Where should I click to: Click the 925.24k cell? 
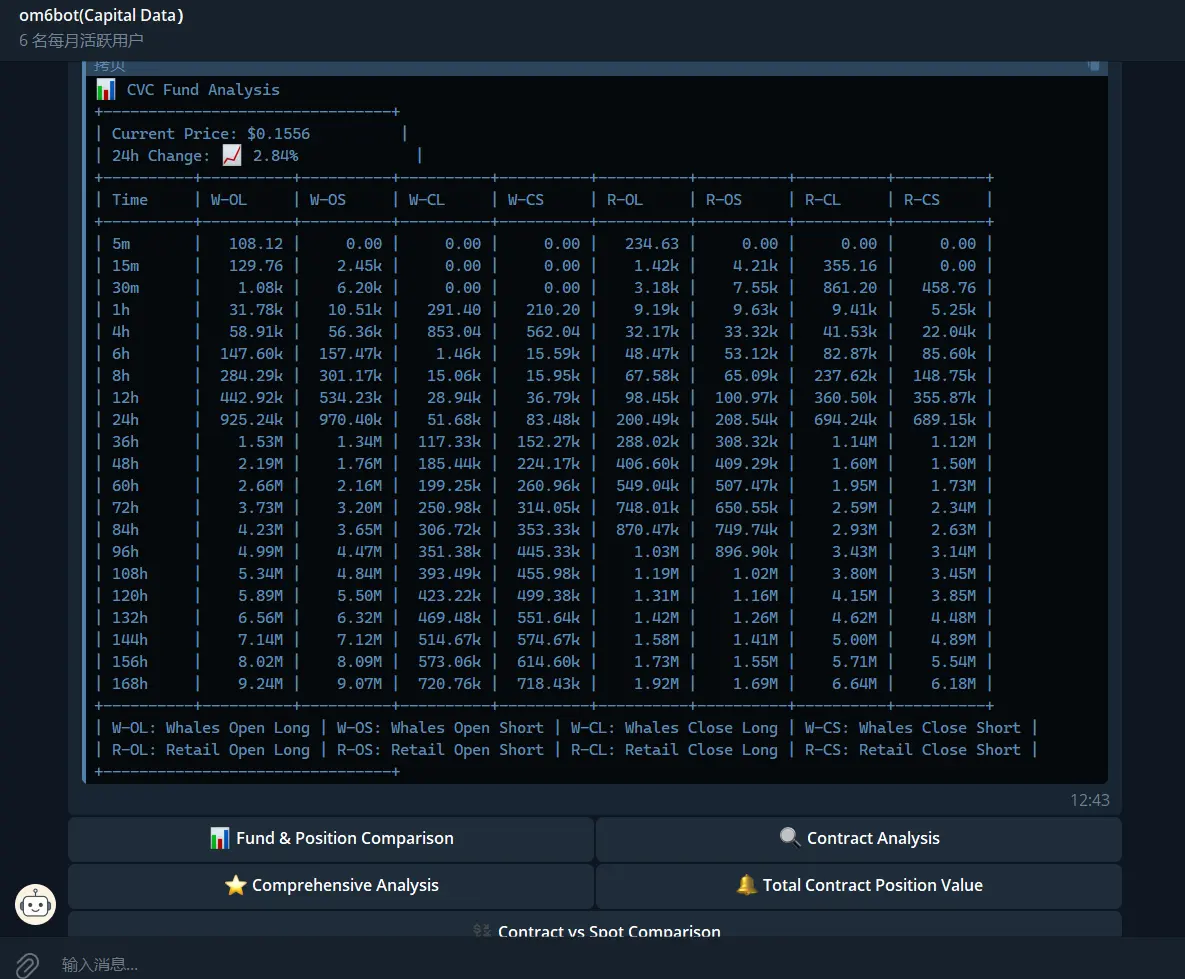[252, 419]
